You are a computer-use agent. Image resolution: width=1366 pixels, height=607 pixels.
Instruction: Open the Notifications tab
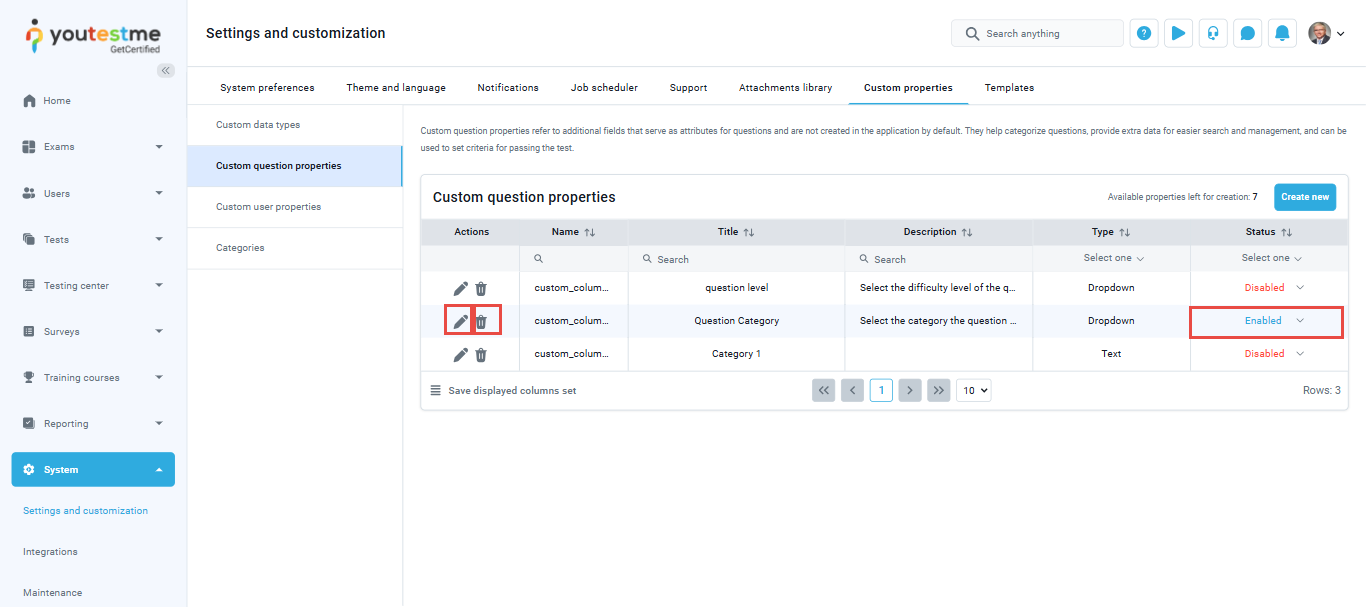coord(508,88)
